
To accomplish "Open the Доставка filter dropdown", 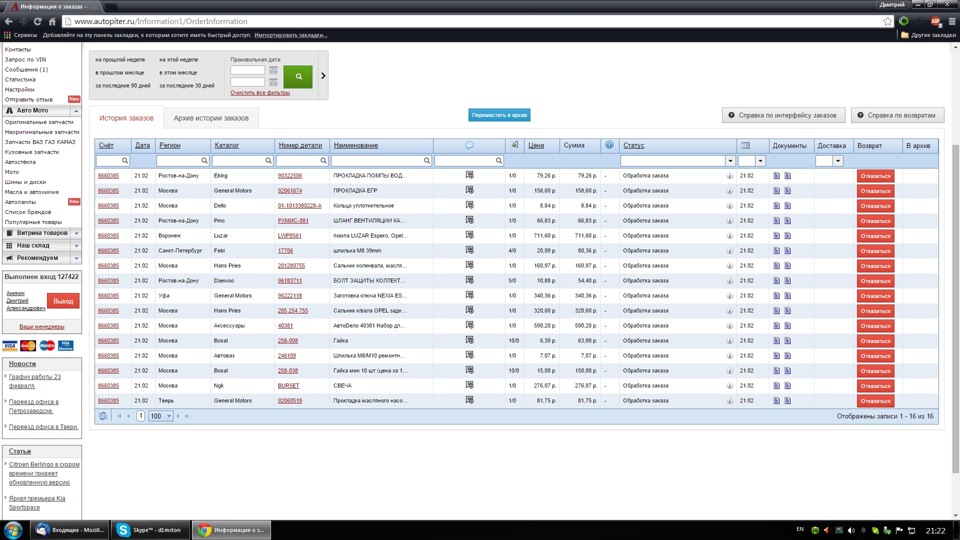I will point(838,160).
